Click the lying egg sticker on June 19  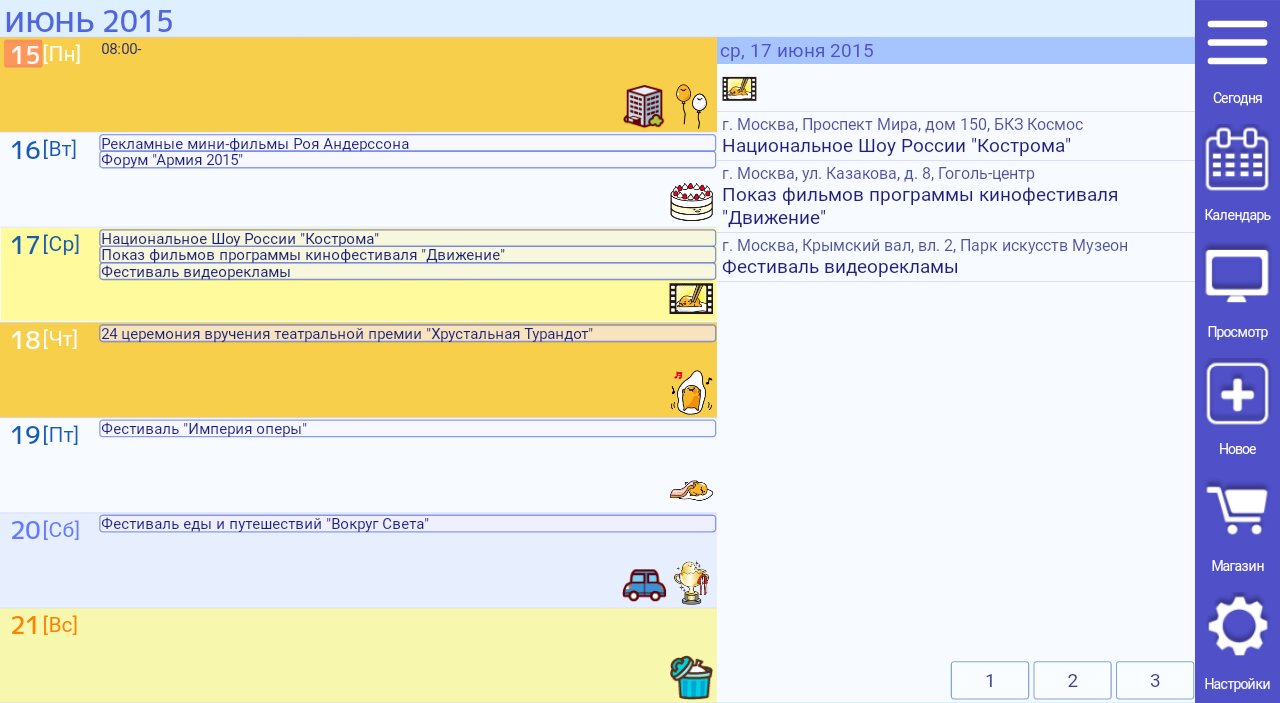click(691, 490)
